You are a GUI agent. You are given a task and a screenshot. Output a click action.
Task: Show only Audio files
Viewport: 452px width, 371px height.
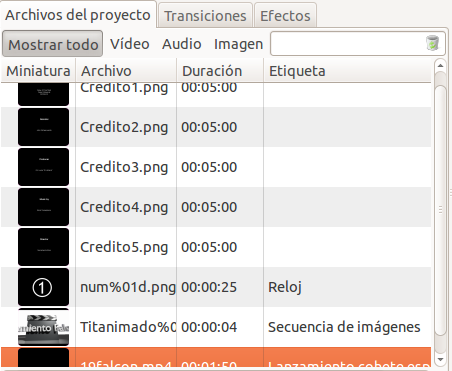pos(182,44)
